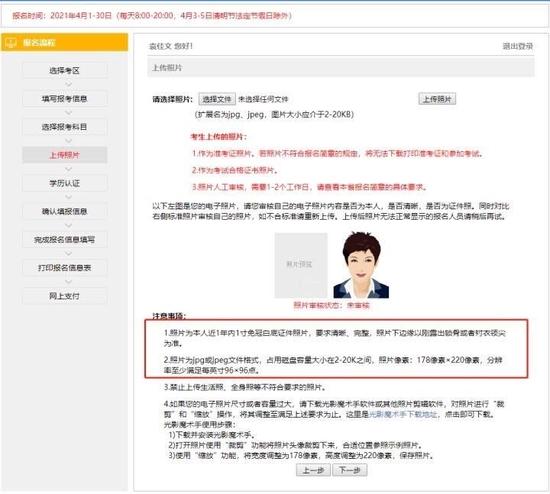Select the highlighted 上传照片 step
Viewport: 550px width, 494px height.
coord(65,155)
